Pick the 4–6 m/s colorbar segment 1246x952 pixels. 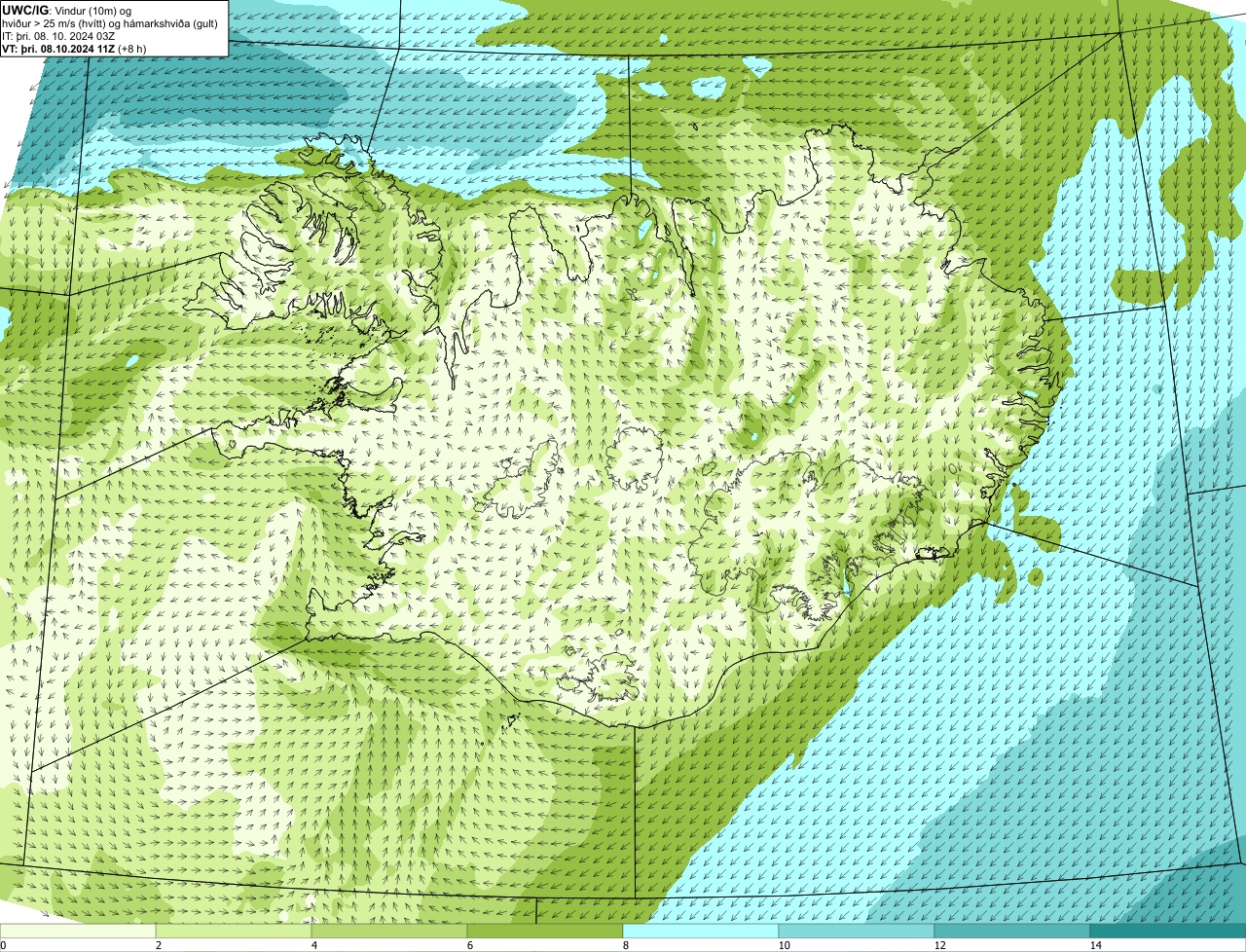389,931
